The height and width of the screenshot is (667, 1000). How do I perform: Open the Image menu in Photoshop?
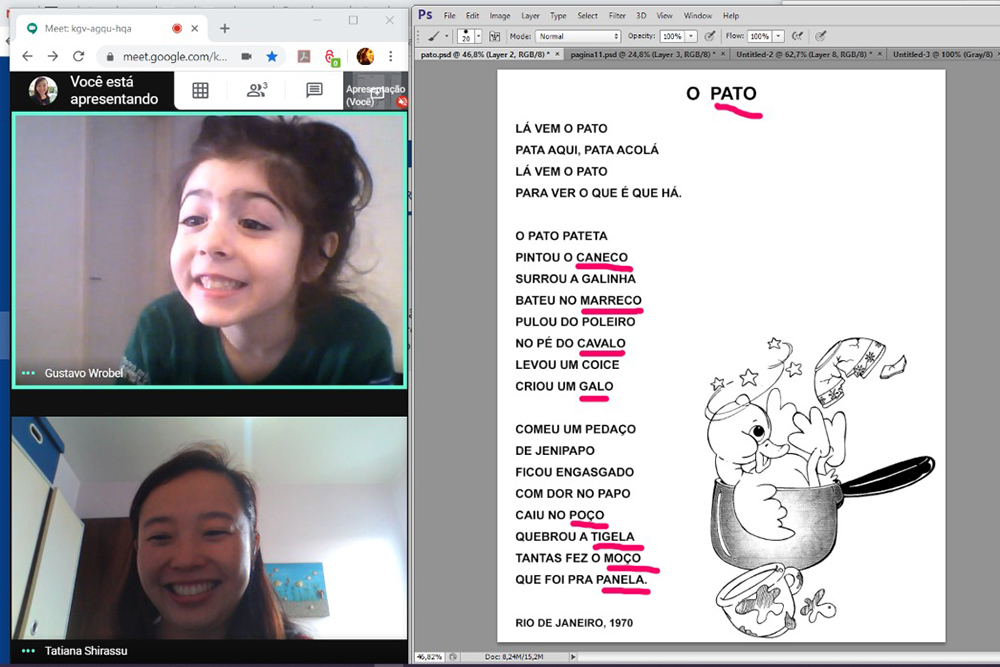(500, 16)
